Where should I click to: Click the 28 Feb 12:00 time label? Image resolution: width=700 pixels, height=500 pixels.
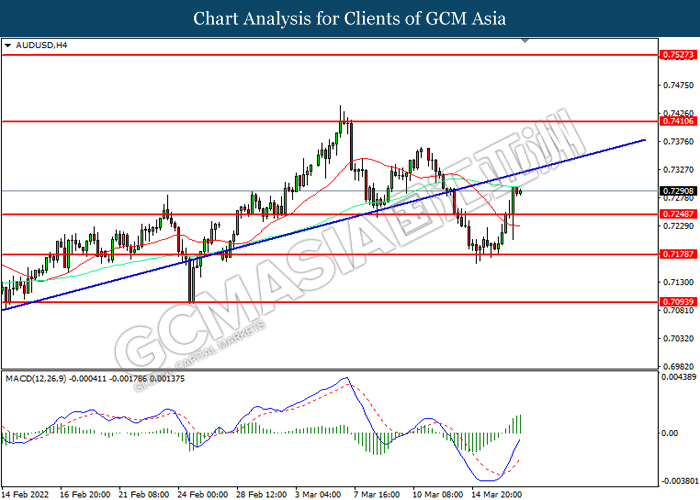point(262,494)
